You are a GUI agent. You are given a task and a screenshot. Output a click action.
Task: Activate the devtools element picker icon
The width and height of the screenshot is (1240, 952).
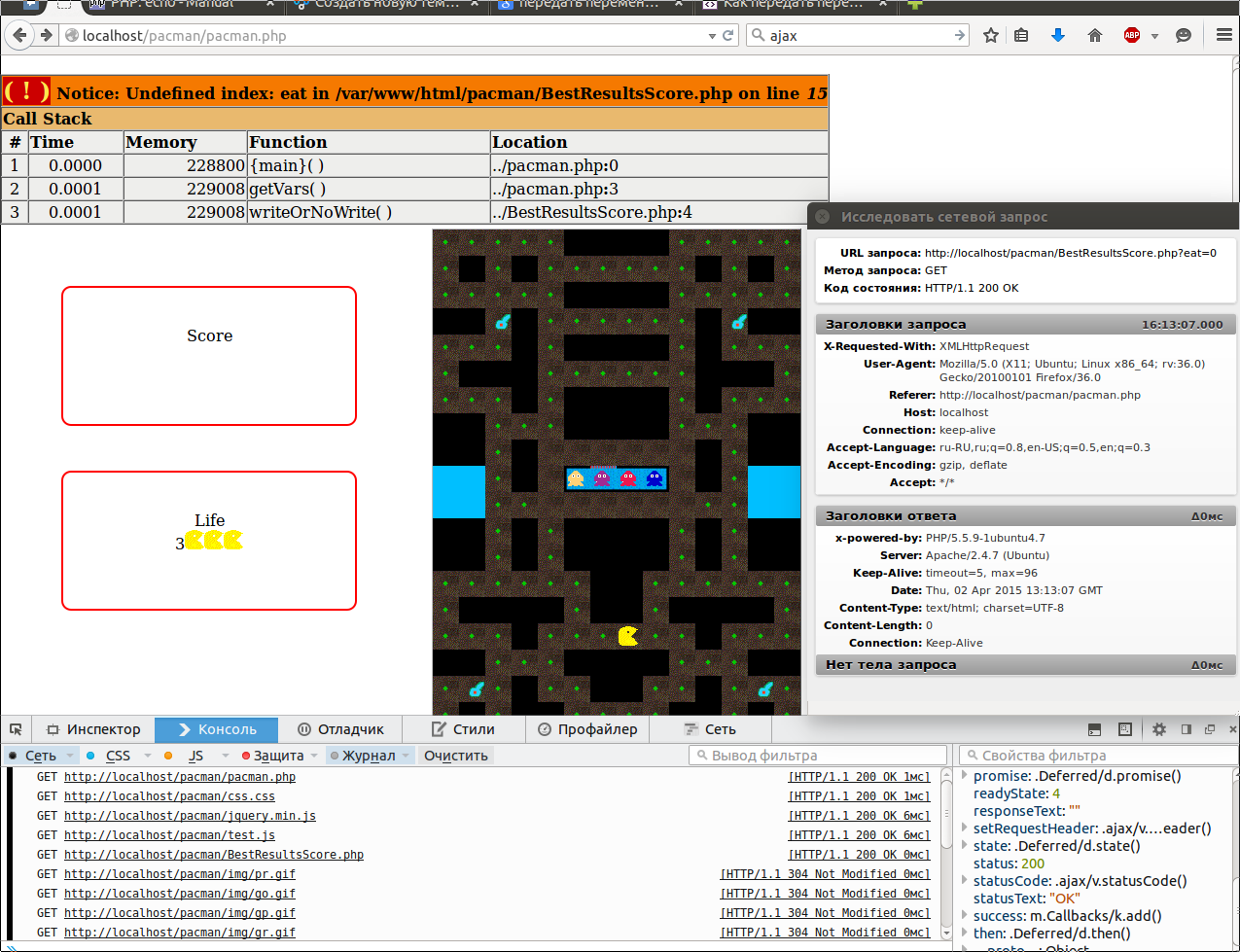(x=17, y=729)
